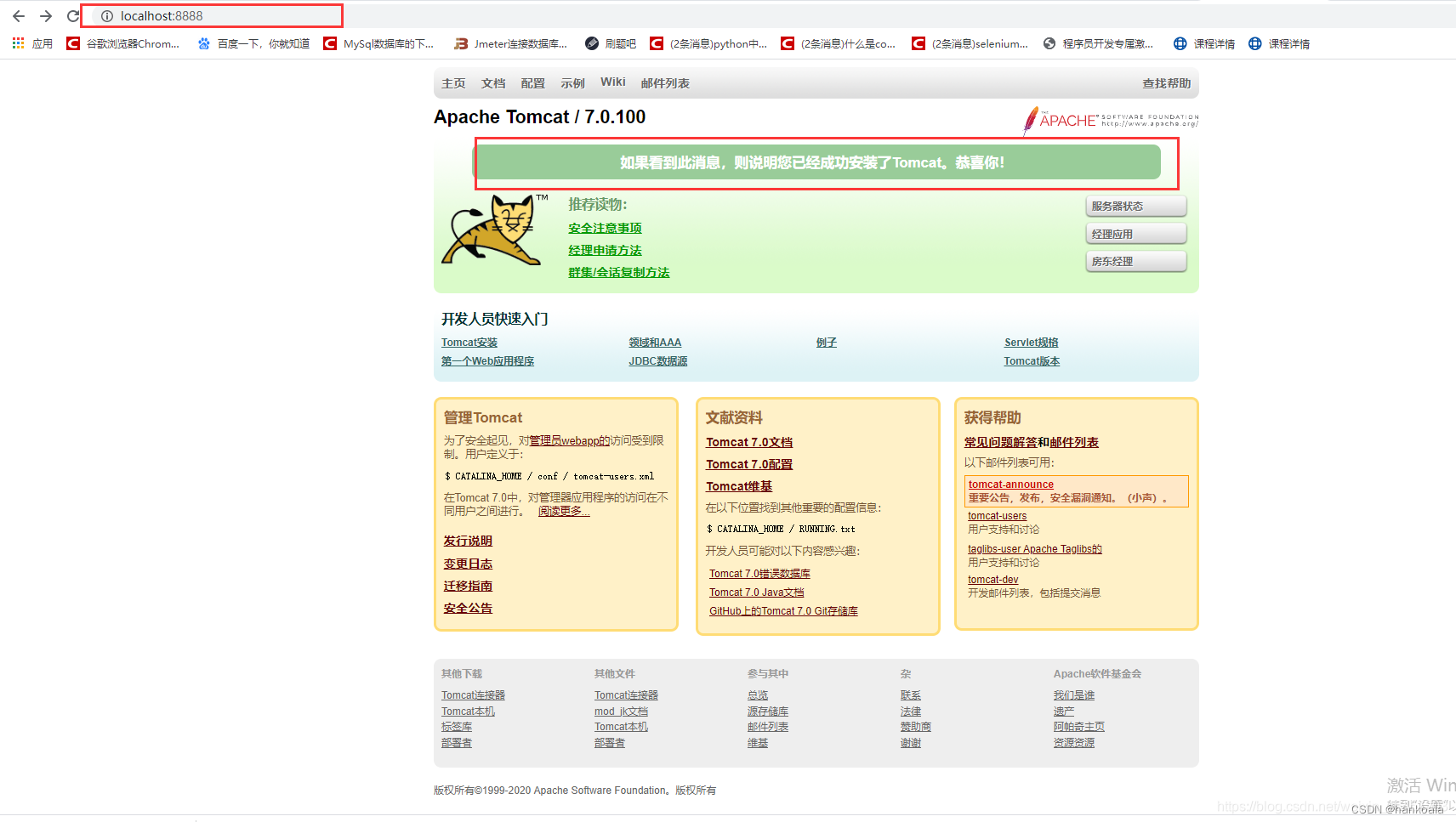Click the 管理员webapp的 link
The image size is (1456, 822).
(570, 440)
